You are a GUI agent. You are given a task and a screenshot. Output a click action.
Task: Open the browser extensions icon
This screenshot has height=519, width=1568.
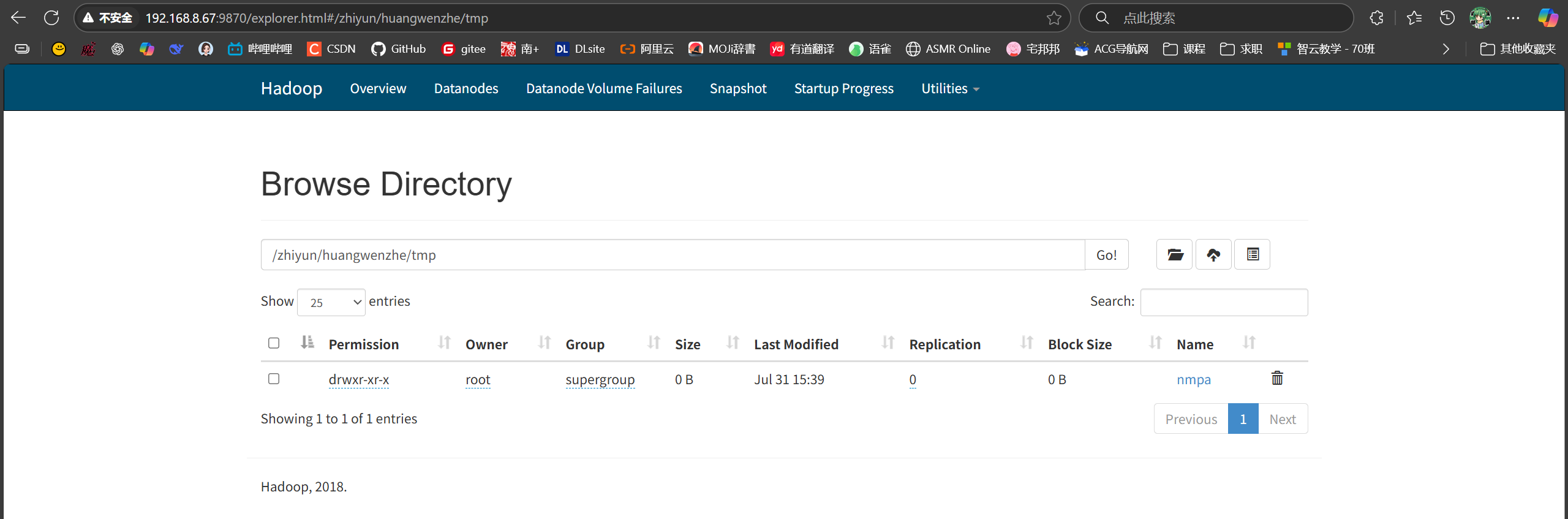coord(1376,18)
